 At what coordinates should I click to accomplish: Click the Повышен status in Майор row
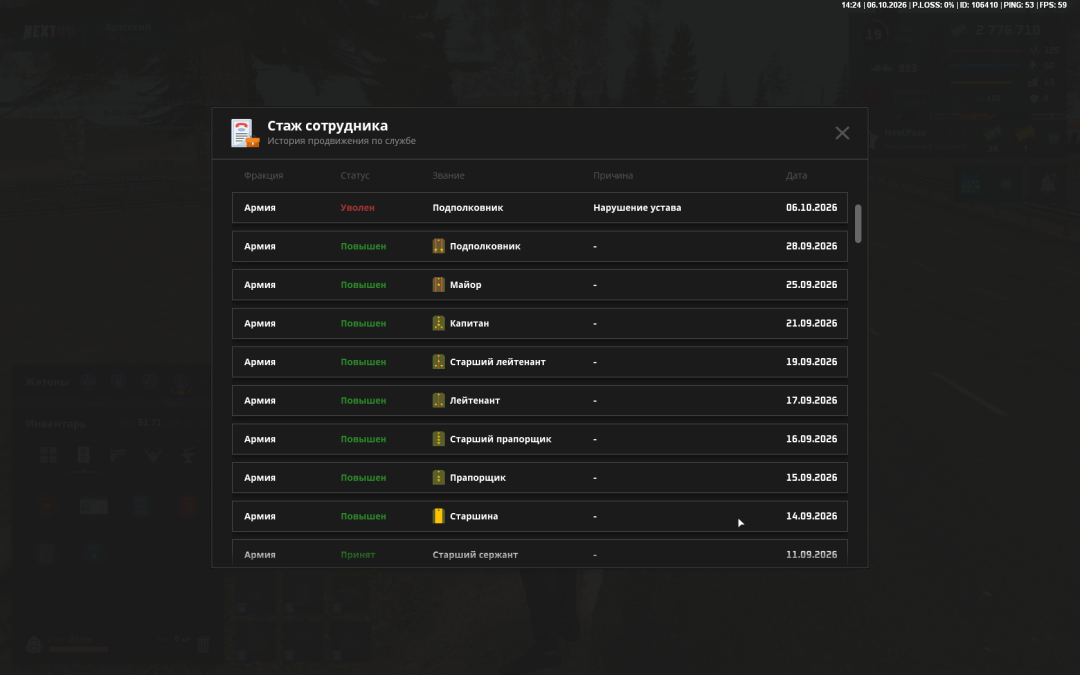(x=363, y=284)
